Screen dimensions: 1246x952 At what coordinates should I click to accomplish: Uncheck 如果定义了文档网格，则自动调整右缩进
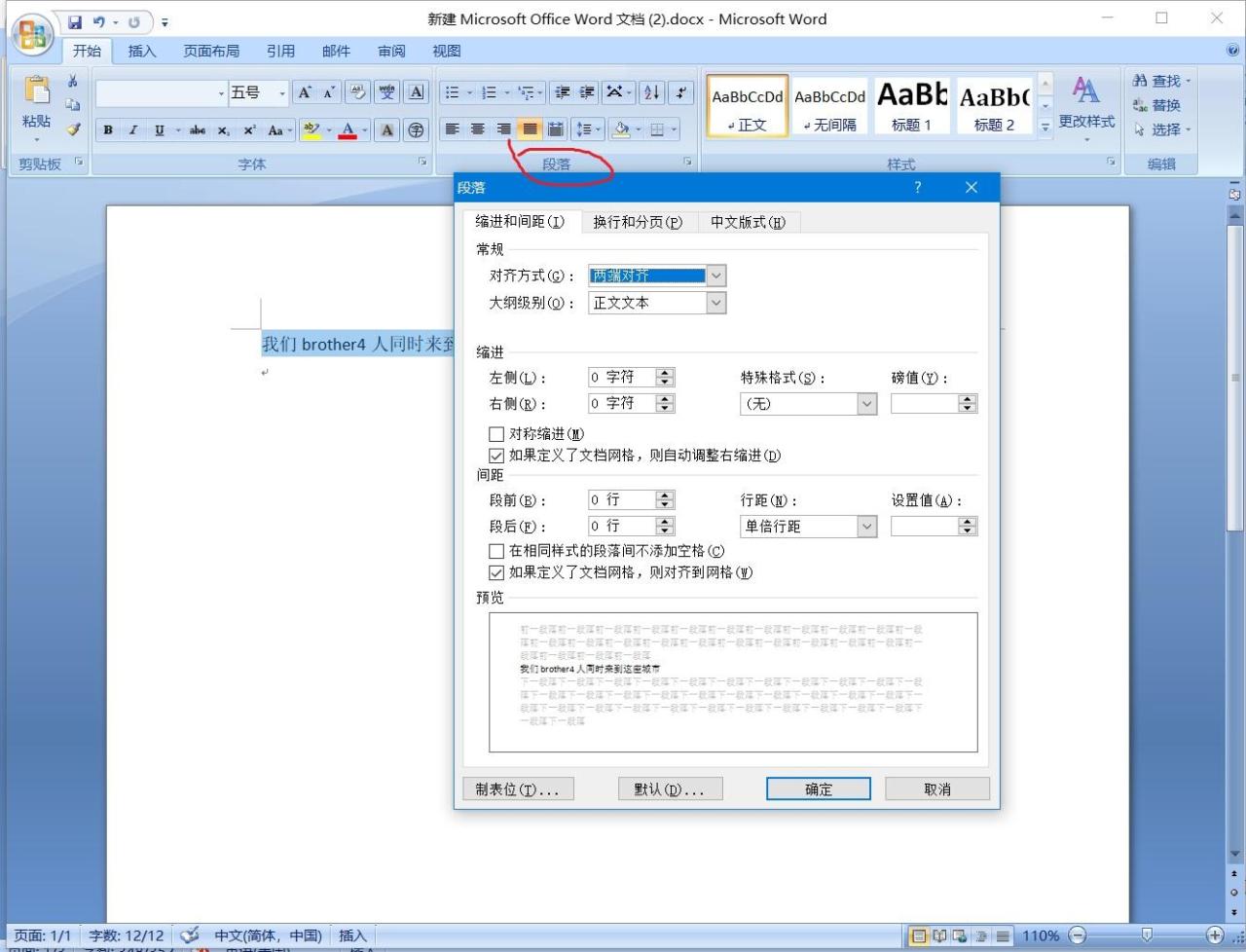coord(496,456)
